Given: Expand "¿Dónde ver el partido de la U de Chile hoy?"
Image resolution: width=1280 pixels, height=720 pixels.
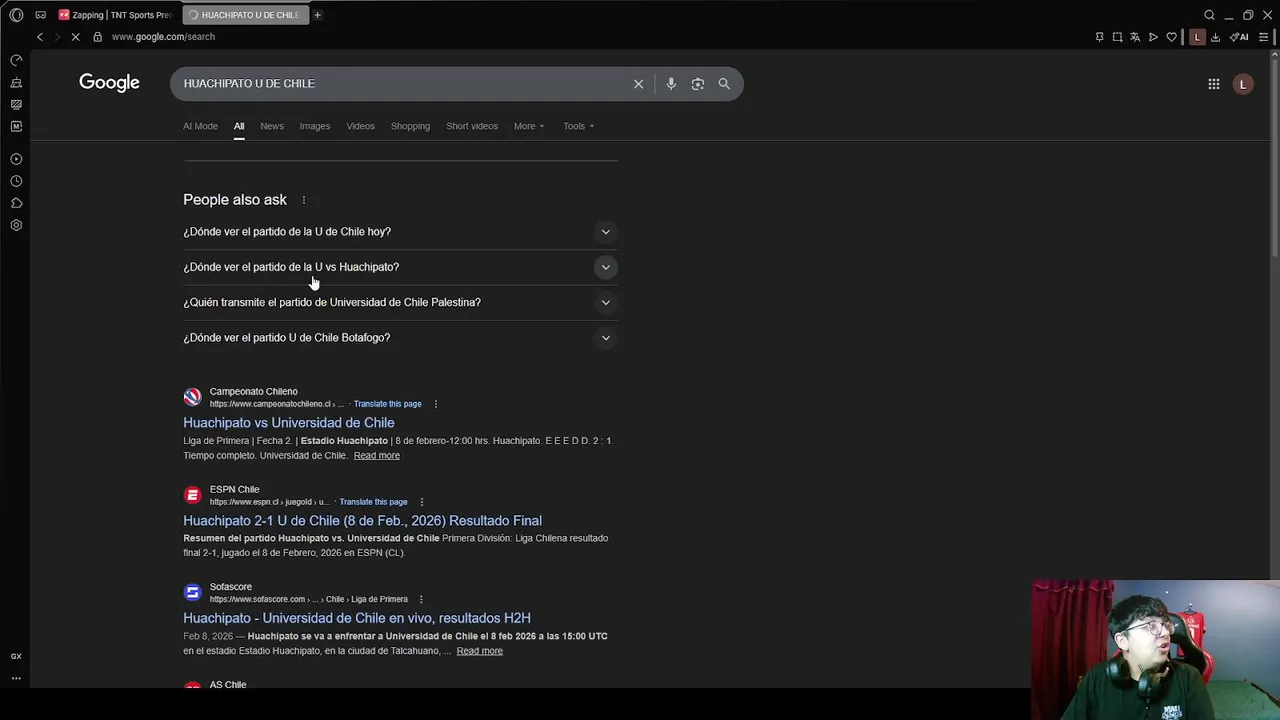Looking at the screenshot, I should 400,232.
